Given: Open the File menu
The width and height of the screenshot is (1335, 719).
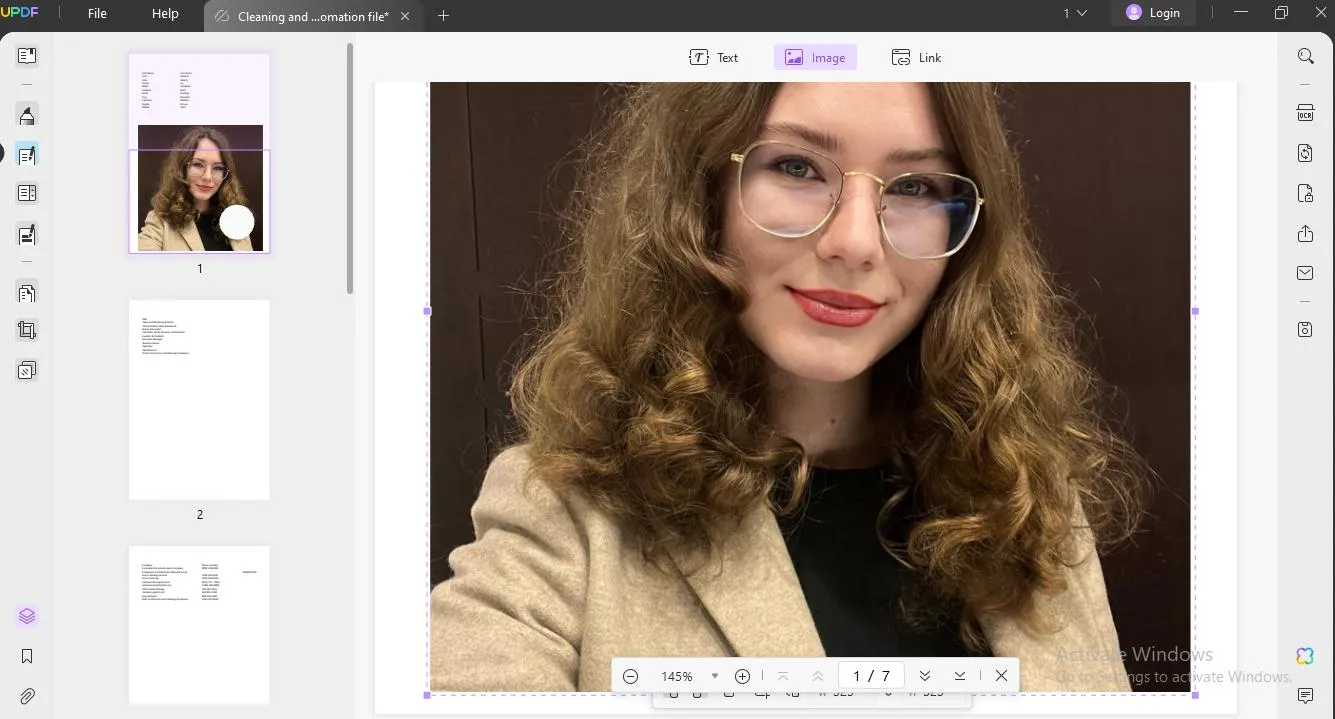Looking at the screenshot, I should tap(97, 14).
